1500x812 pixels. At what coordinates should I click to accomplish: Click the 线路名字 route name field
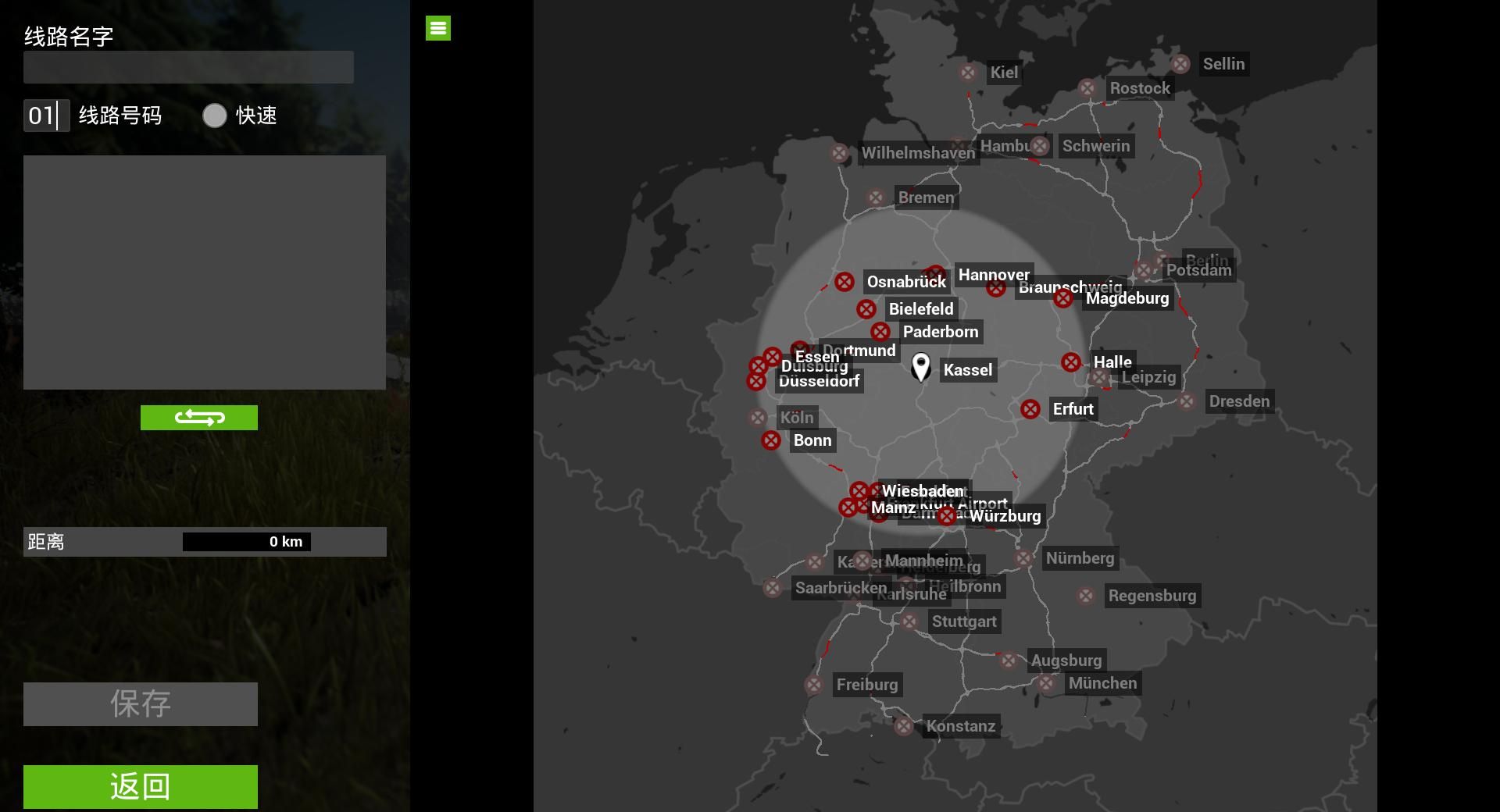[x=188, y=68]
